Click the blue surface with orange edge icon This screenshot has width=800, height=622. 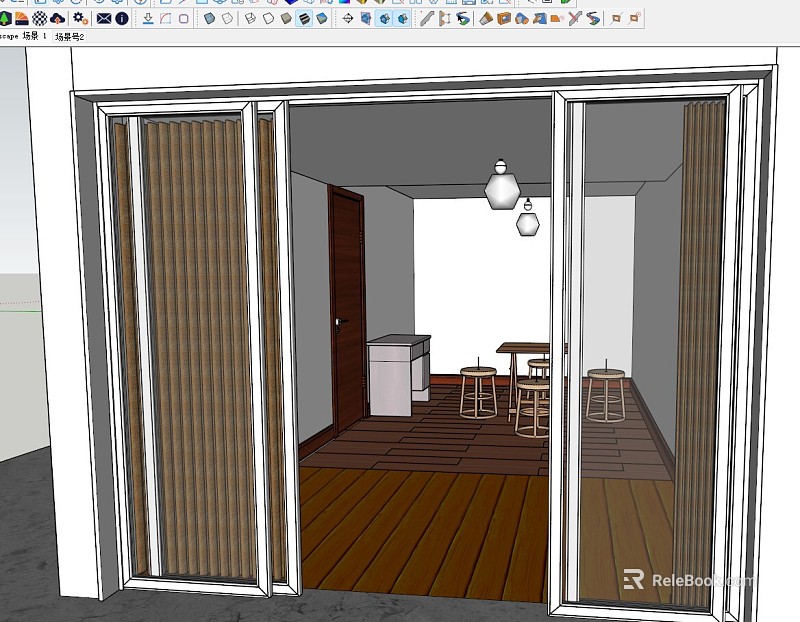[x=539, y=19]
